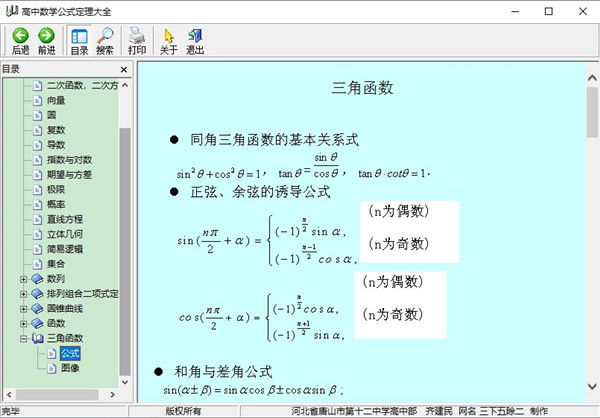This screenshot has height=418, width=600.
Task: Click the tree vertical scrollbar thumb
Action: [125, 252]
